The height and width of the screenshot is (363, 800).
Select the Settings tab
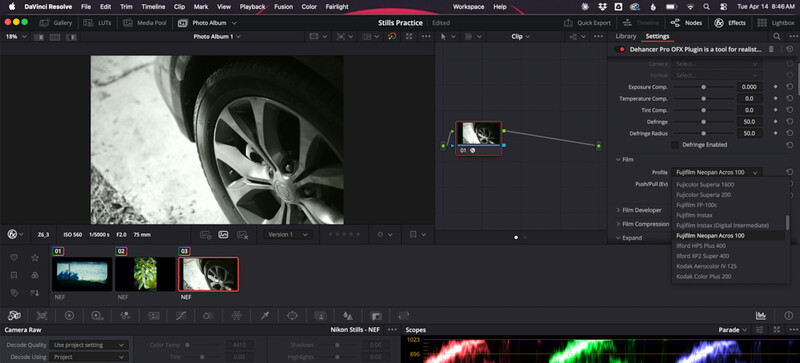(657, 36)
